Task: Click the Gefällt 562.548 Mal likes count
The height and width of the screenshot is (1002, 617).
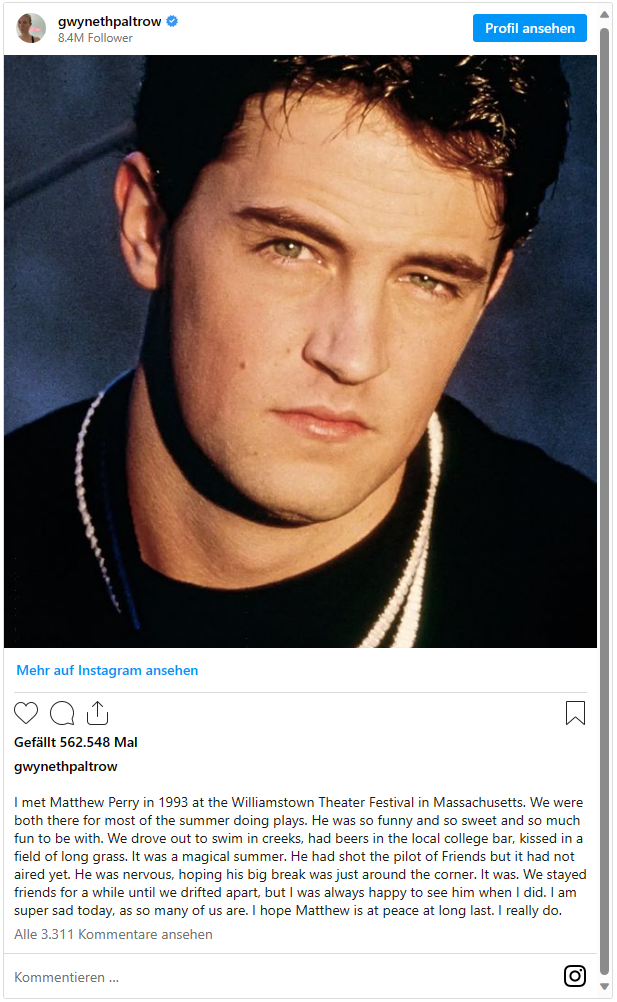Action: tap(76, 742)
